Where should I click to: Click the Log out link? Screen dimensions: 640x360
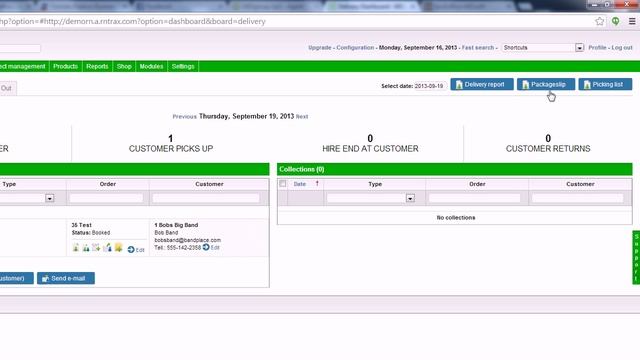622,48
